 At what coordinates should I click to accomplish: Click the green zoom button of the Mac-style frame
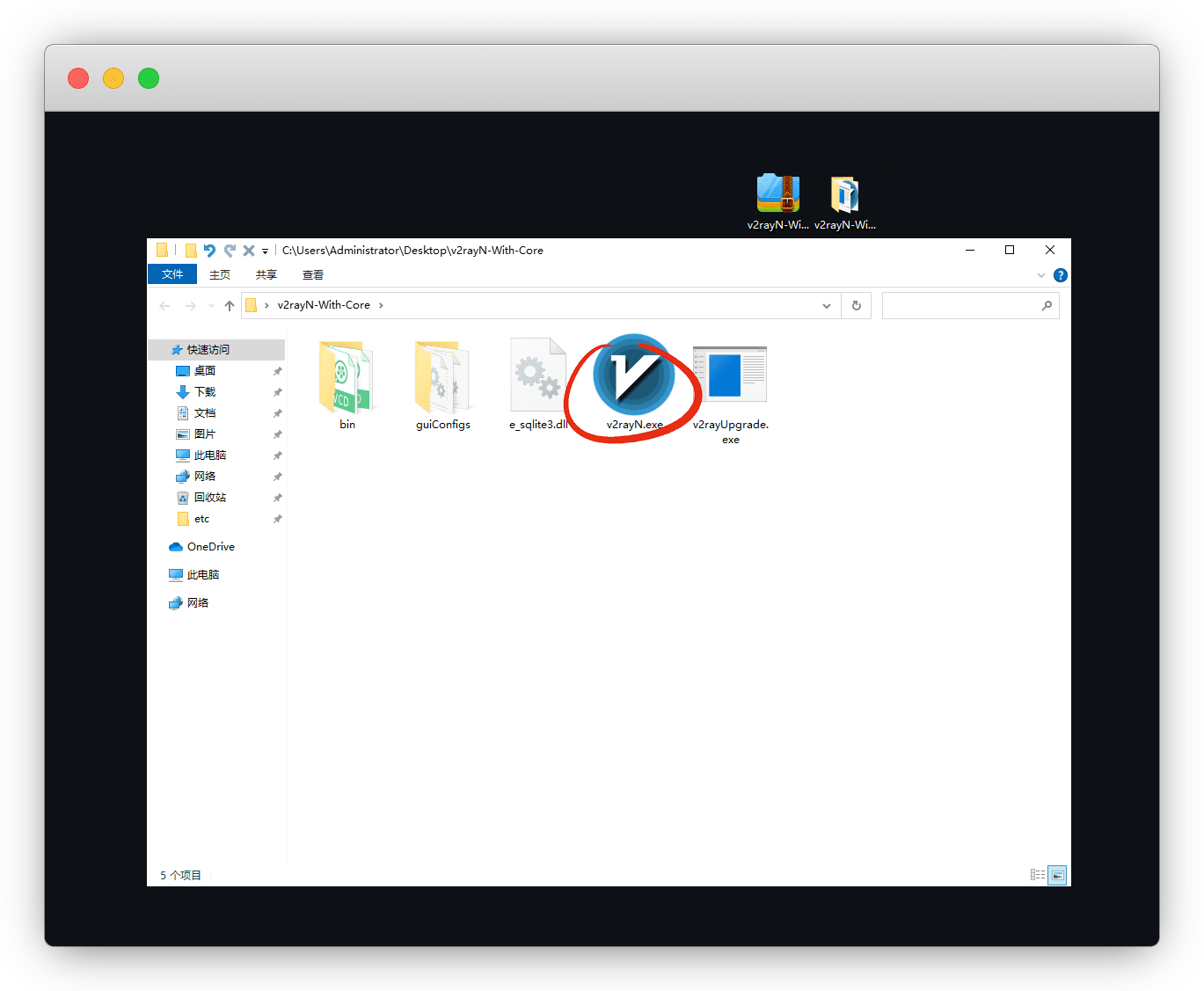(x=149, y=78)
